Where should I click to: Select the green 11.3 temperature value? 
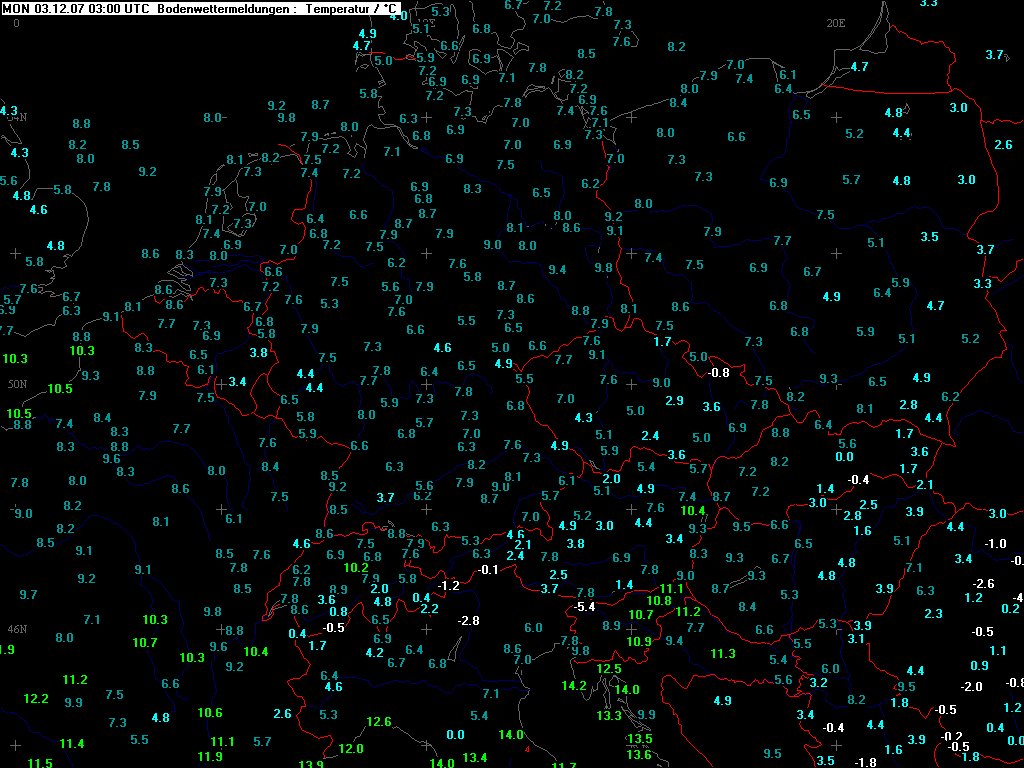point(723,654)
